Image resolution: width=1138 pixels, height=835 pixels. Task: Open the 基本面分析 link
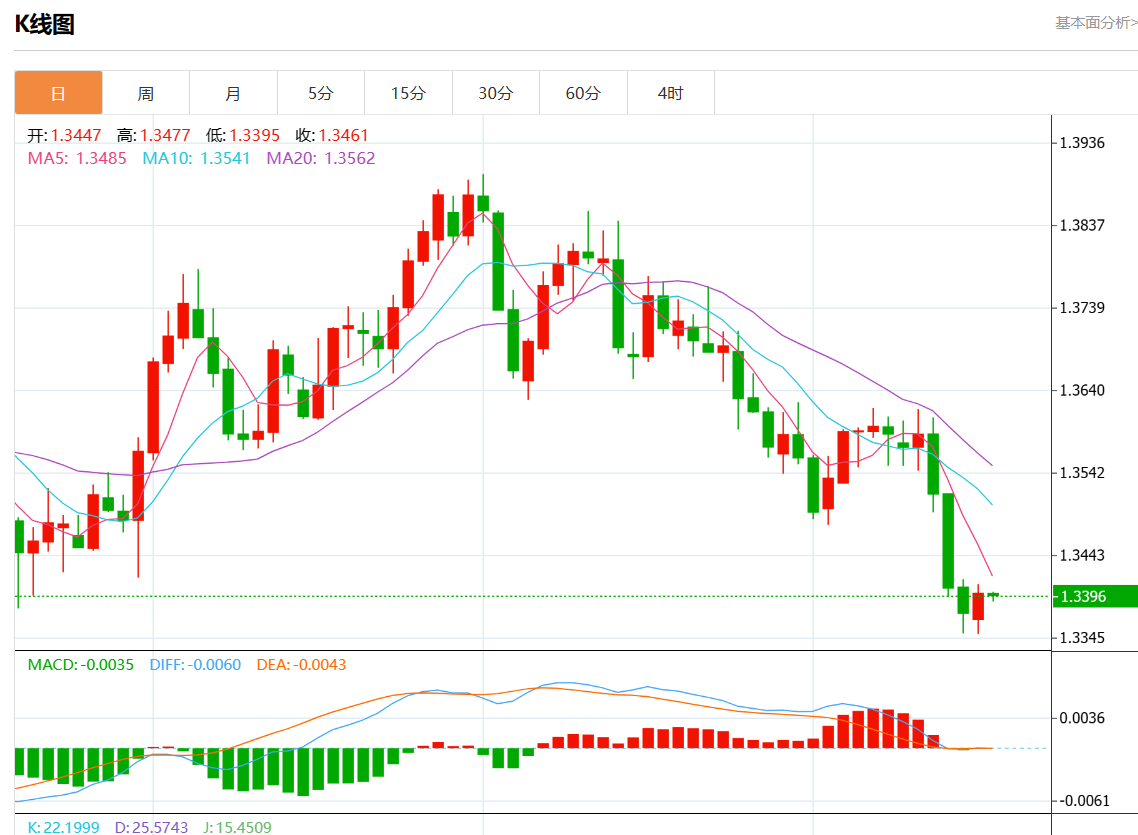pos(1095,22)
